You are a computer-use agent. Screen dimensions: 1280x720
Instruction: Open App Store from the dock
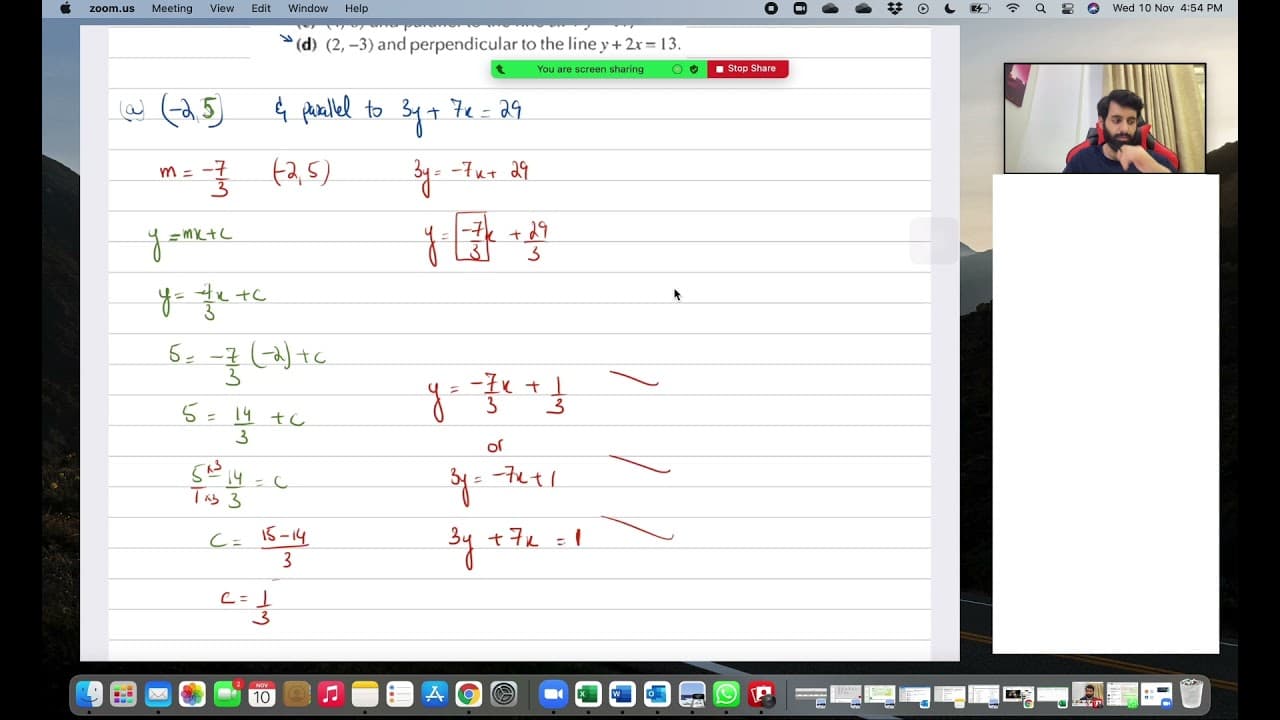pyautogui.click(x=434, y=694)
